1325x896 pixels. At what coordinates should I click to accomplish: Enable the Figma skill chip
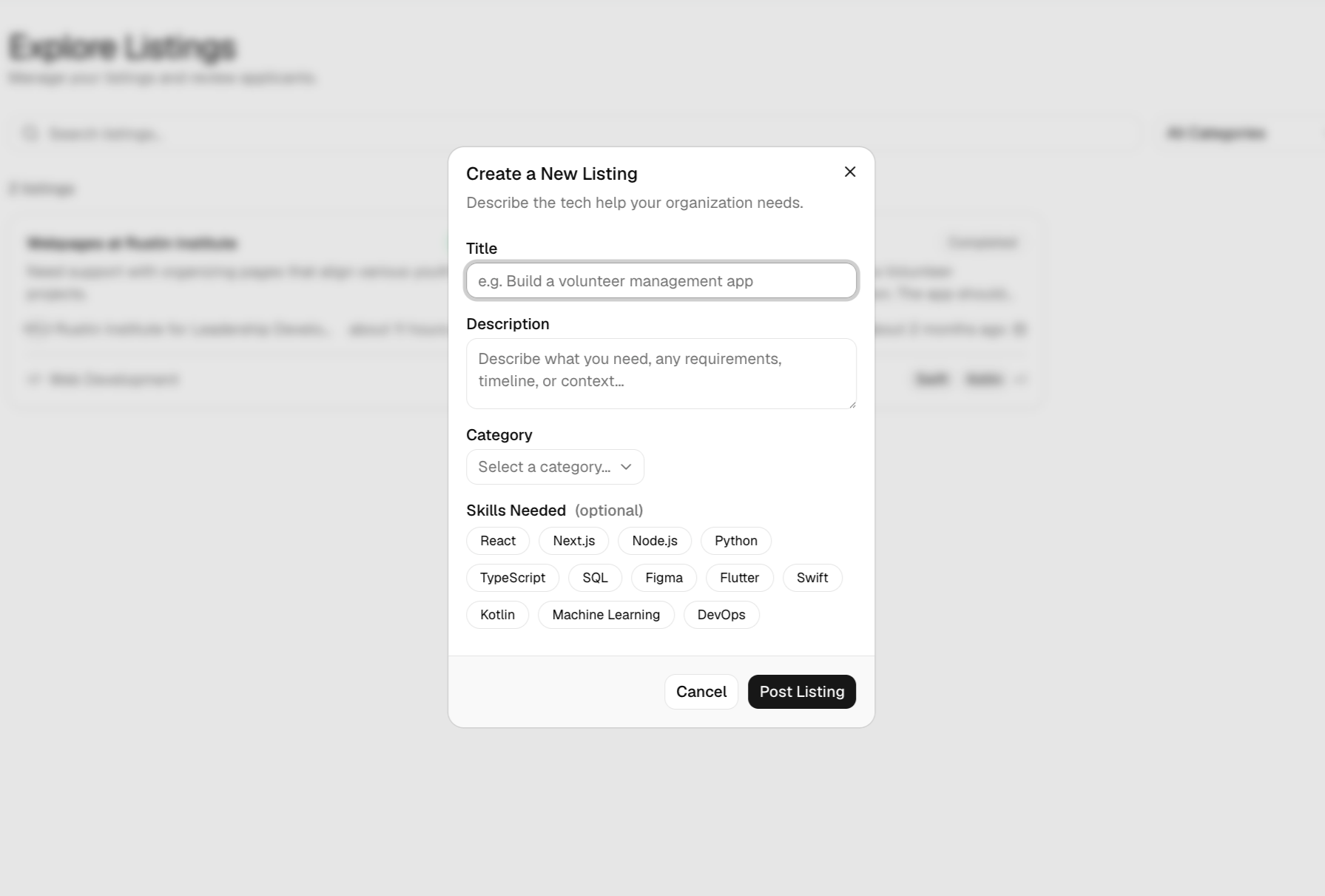664,578
